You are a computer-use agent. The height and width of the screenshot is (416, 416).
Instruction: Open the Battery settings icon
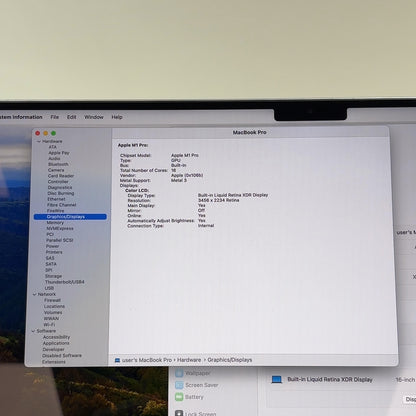(179, 397)
